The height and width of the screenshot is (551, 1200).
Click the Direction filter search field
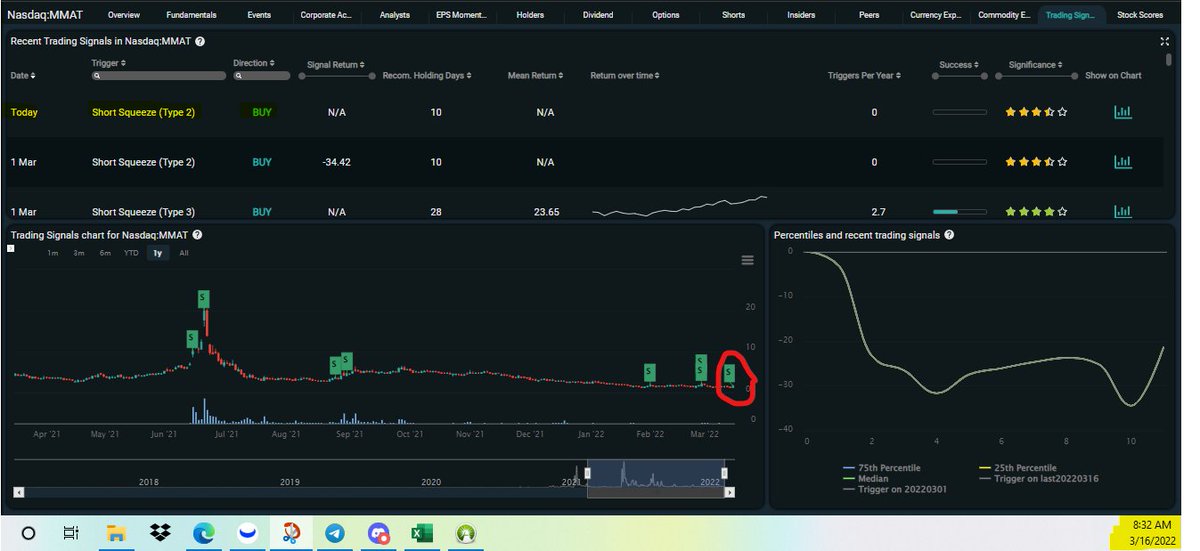262,76
